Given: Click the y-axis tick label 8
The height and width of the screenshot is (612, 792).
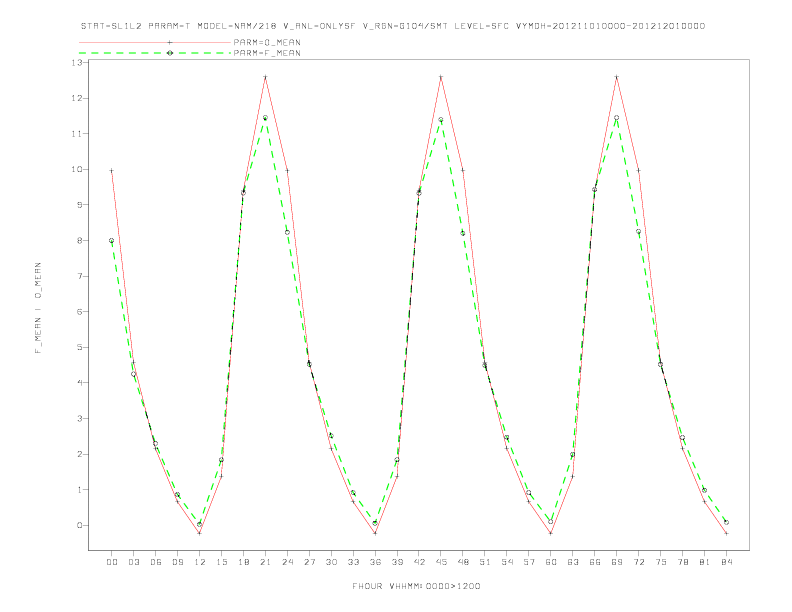Looking at the screenshot, I should (x=80, y=240).
